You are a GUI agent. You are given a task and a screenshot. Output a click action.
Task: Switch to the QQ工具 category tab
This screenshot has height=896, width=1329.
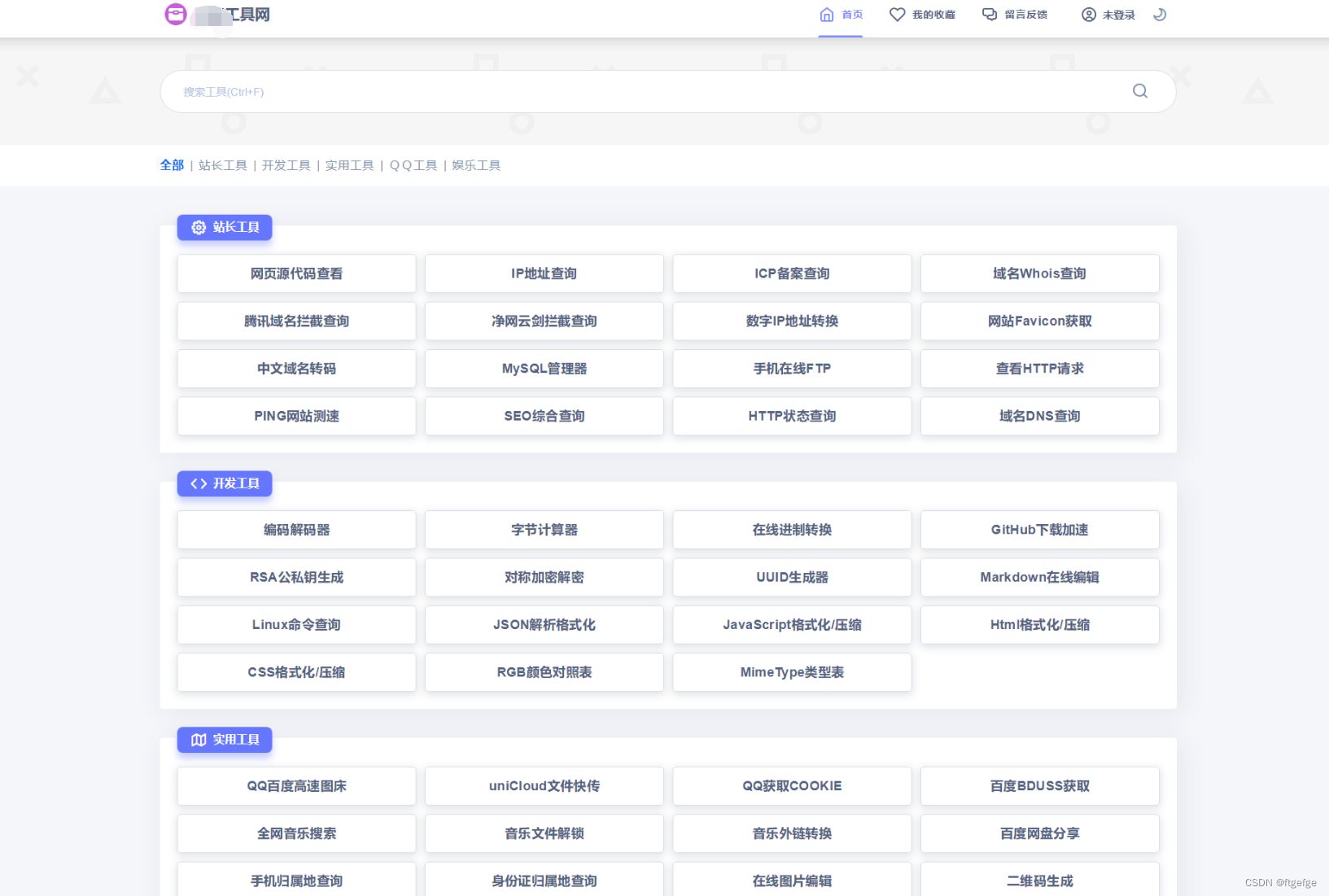pos(413,164)
